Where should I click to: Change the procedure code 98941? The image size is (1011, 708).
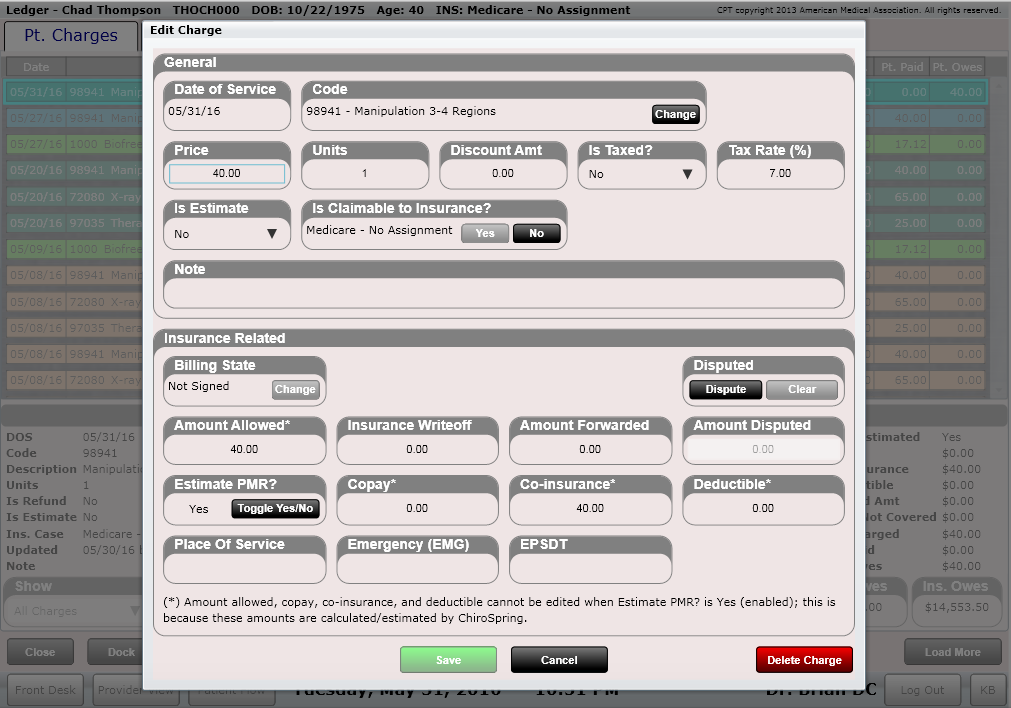tap(675, 114)
